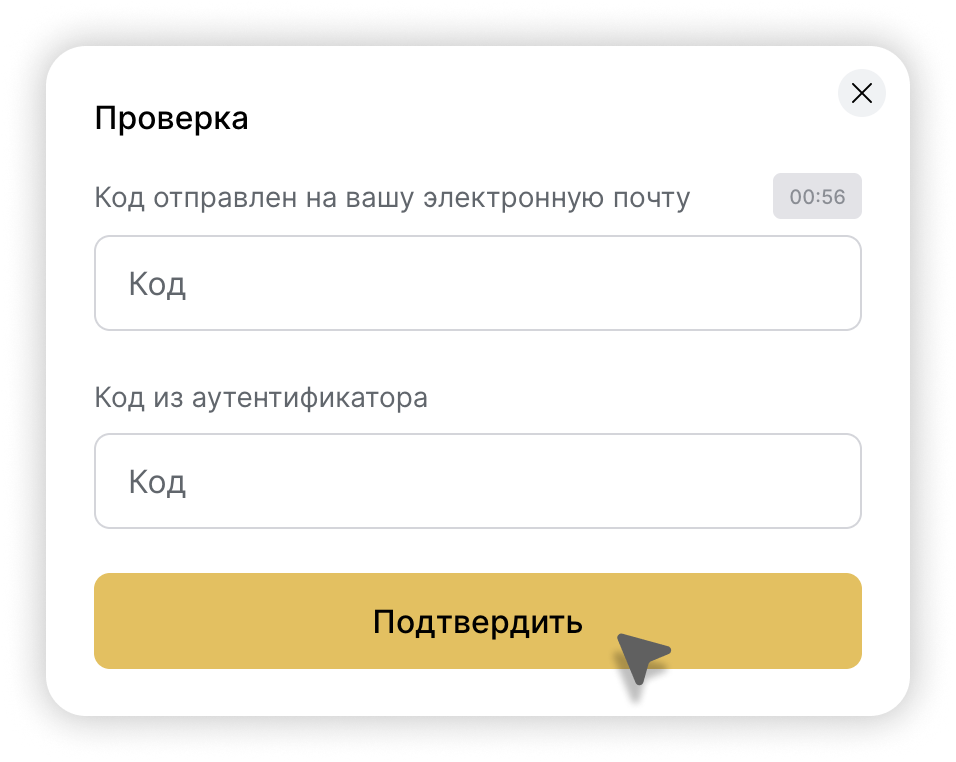Dismiss the verification popup using the cross icon
The image size is (956, 762).
(861, 93)
